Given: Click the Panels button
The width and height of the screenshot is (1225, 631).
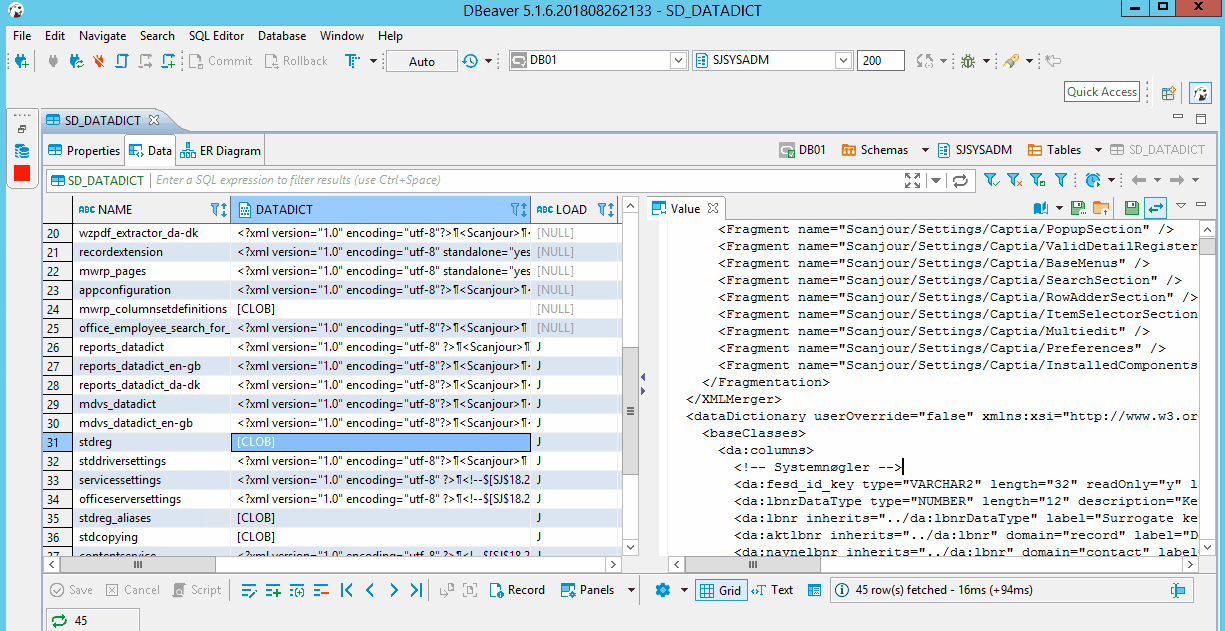Looking at the screenshot, I should pyautogui.click(x=587, y=590).
